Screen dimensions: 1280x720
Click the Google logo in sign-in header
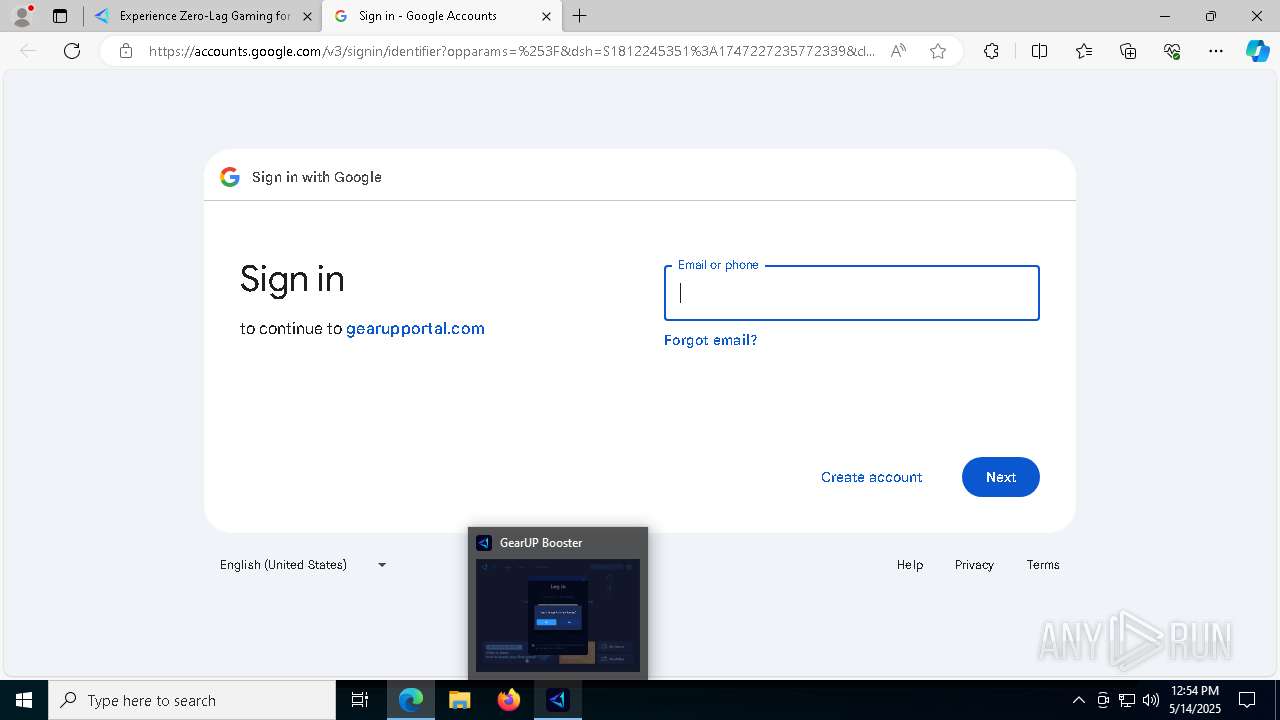(230, 177)
